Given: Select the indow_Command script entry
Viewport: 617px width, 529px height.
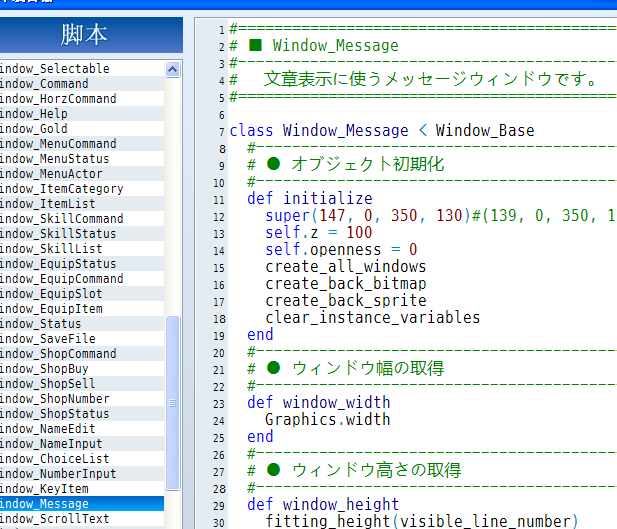Looking at the screenshot, I should pyautogui.click(x=82, y=83).
